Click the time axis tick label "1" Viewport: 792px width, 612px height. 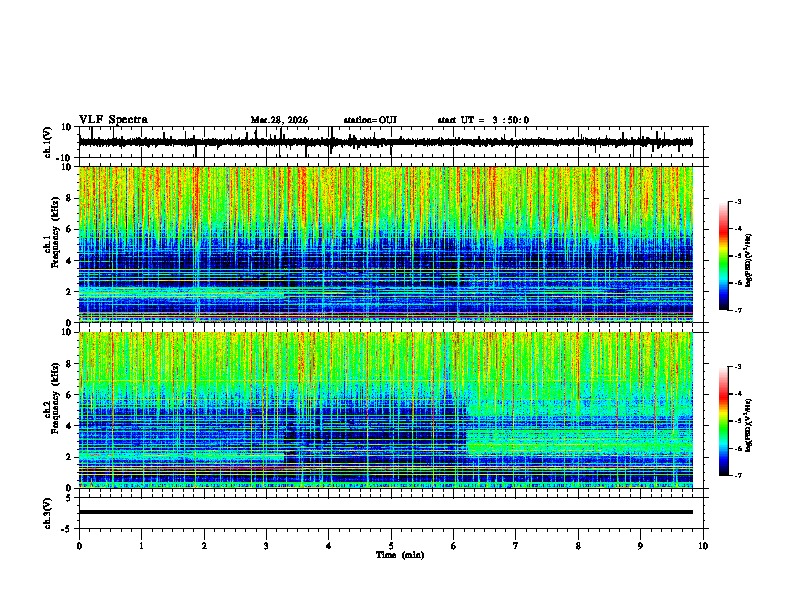coord(141,546)
